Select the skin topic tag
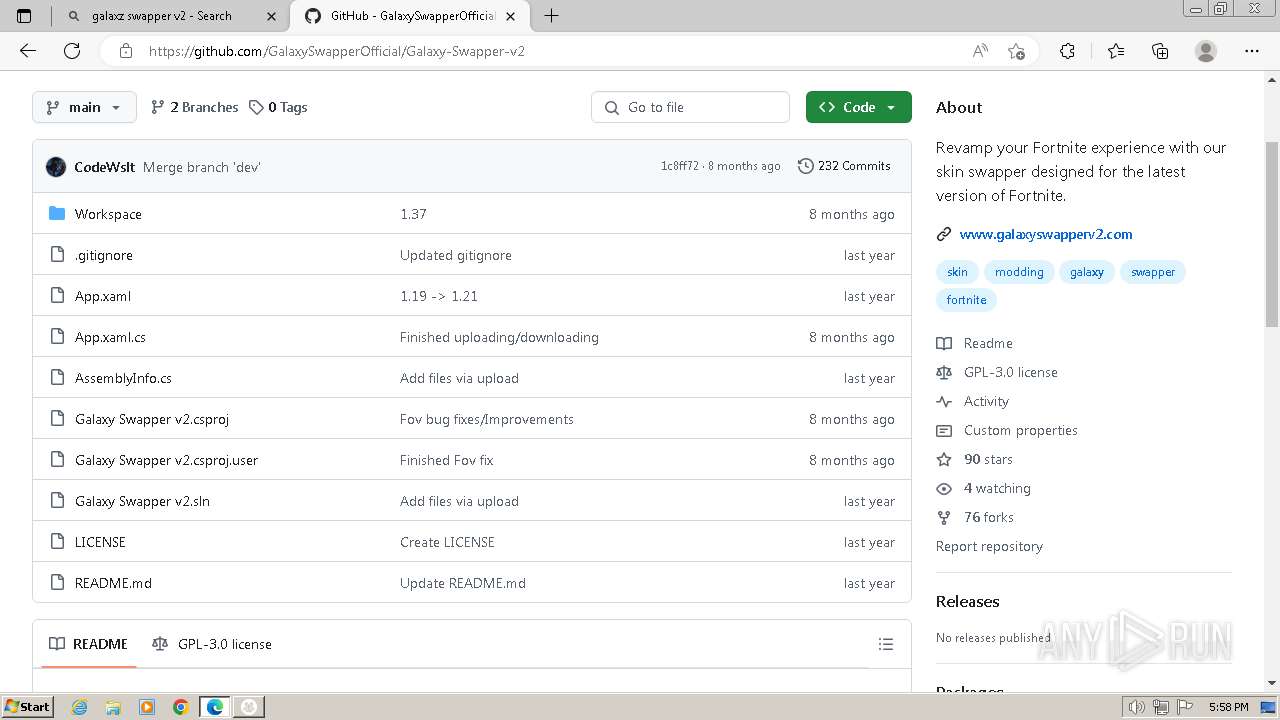1280x720 pixels. click(x=957, y=272)
